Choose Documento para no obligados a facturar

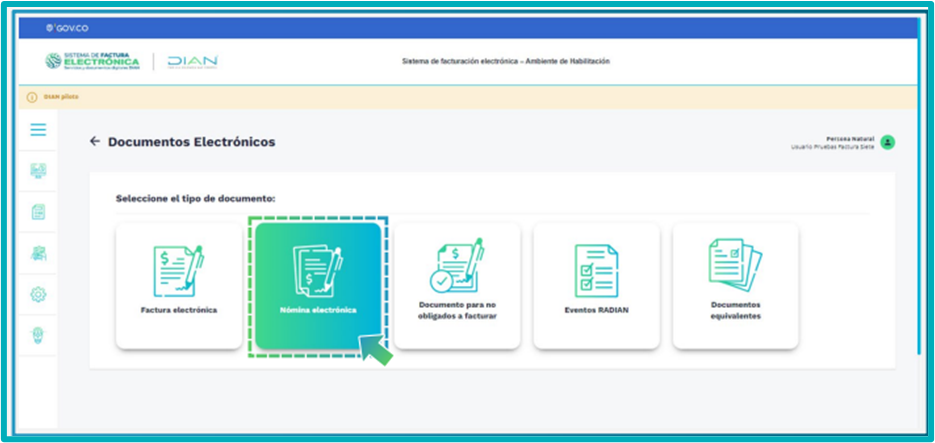pos(457,285)
